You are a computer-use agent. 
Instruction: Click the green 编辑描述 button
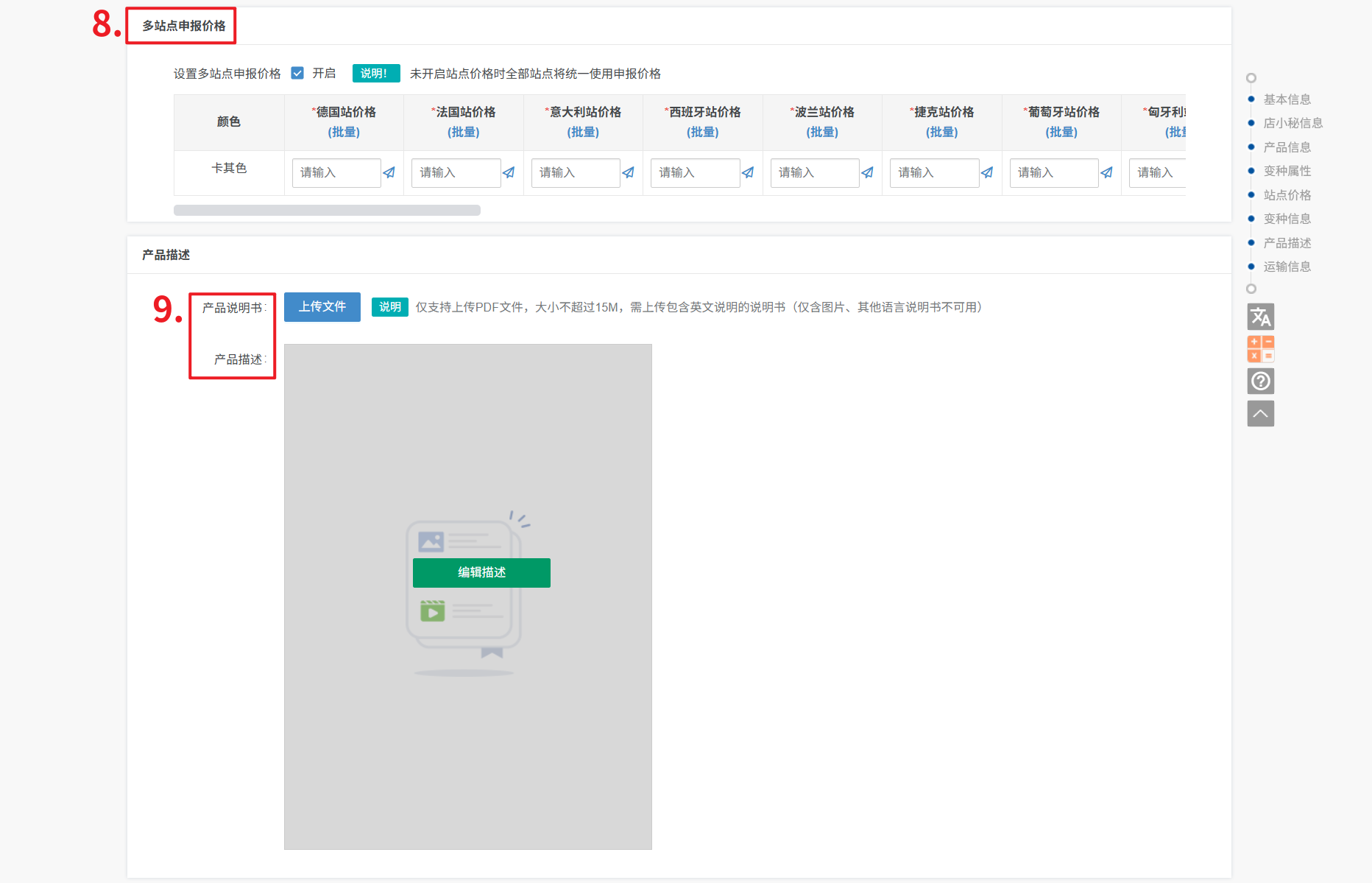click(x=481, y=572)
